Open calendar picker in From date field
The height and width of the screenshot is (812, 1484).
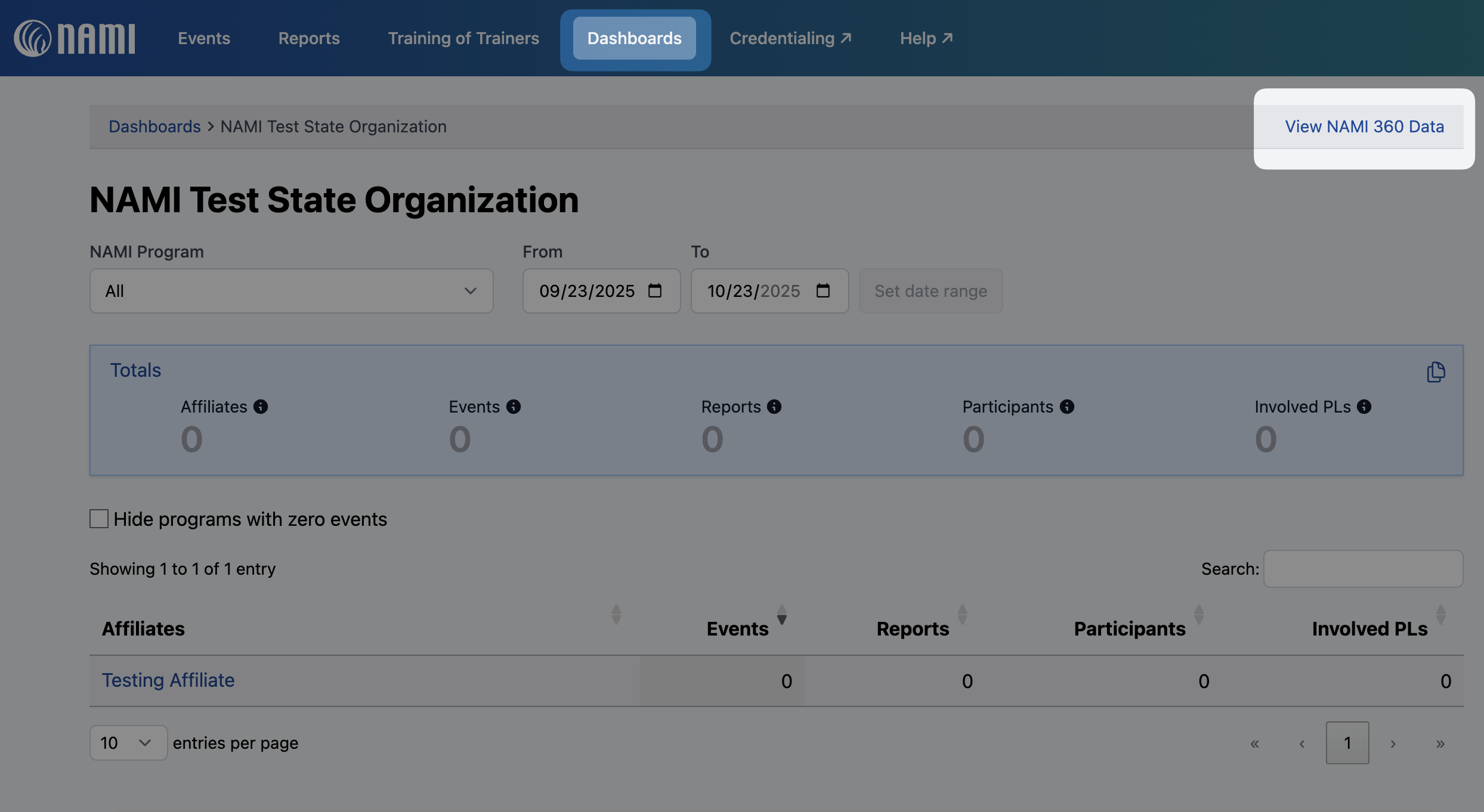tap(655, 290)
